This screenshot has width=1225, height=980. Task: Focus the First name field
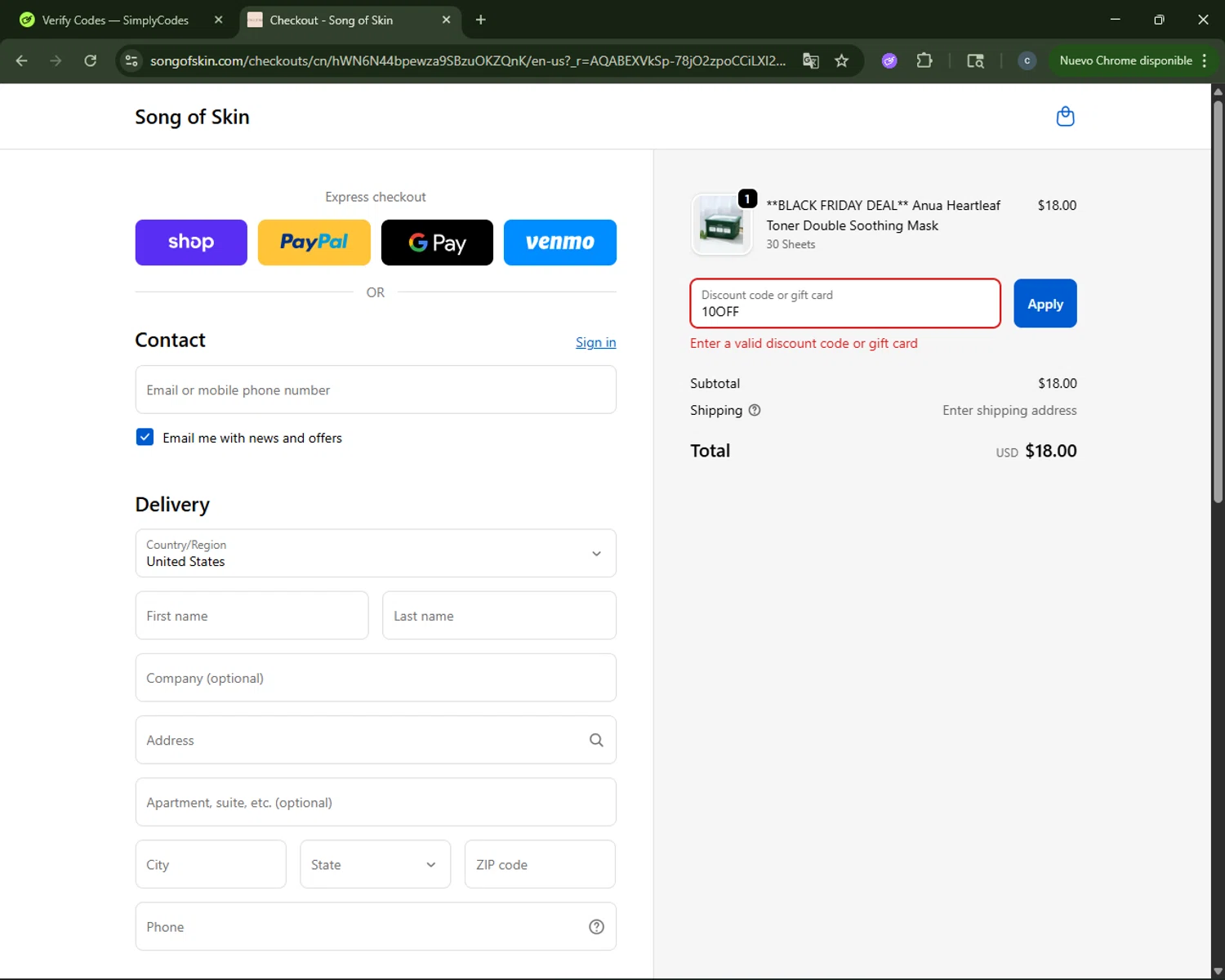click(x=252, y=616)
